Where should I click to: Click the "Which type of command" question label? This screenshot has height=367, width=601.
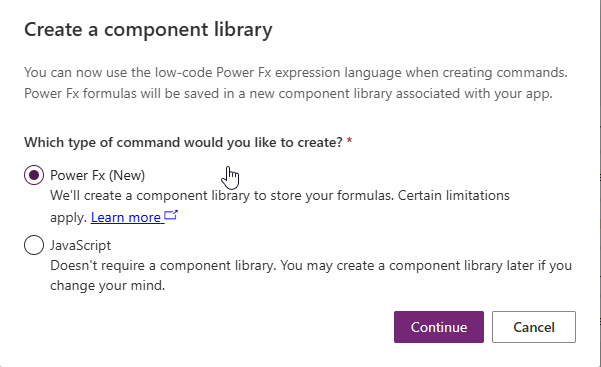coord(183,142)
